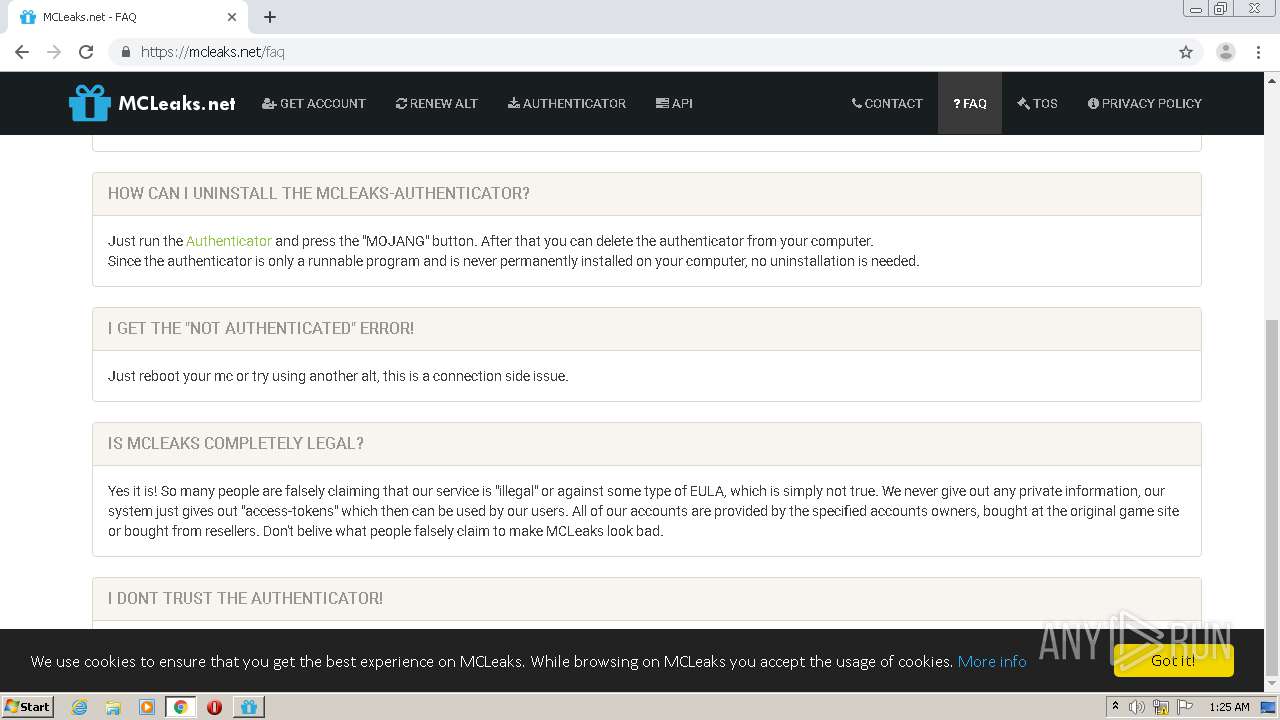View site info via padlock icon
This screenshot has width=1280, height=720.
point(126,52)
